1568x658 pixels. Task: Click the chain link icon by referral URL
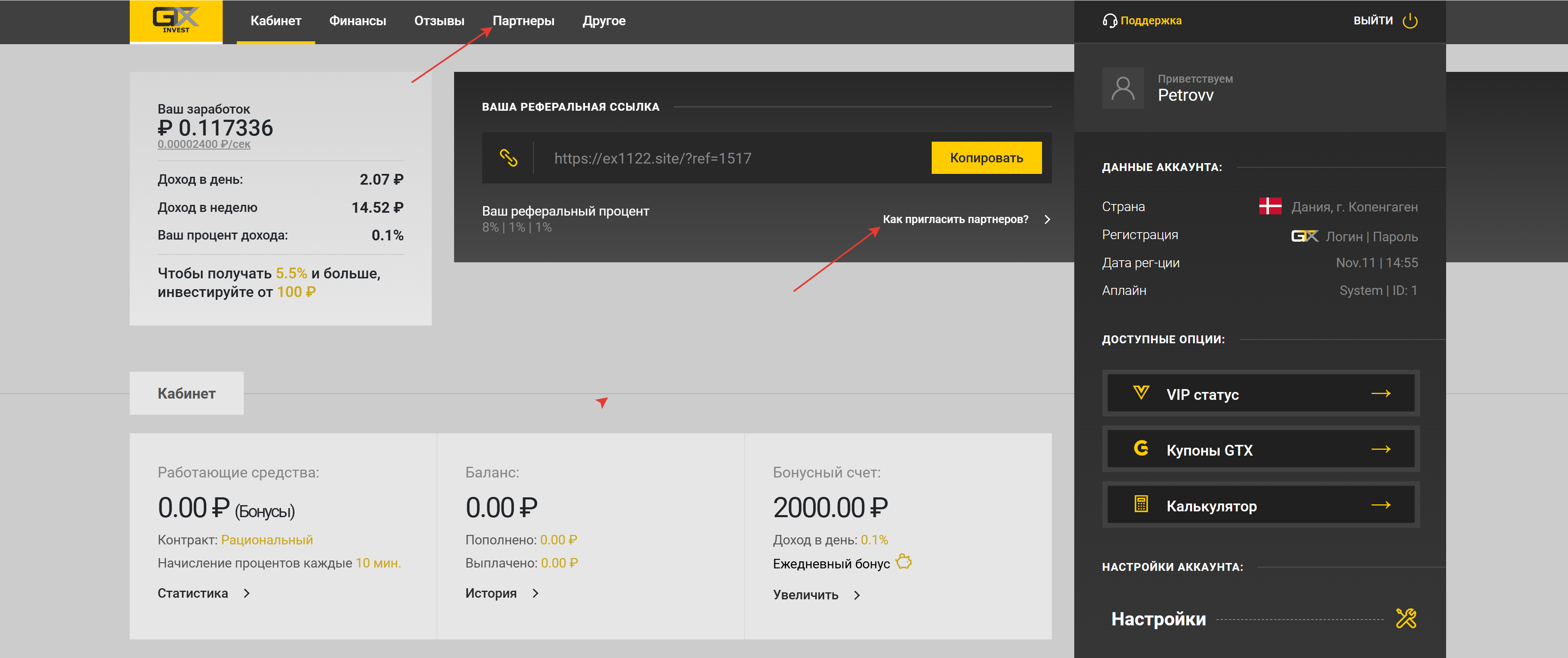[x=508, y=158]
